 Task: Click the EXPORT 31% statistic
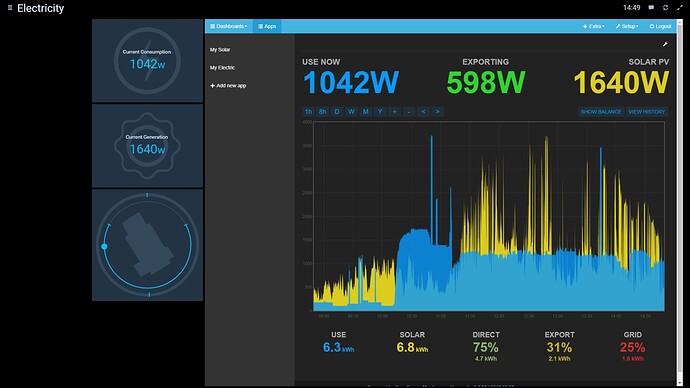point(559,347)
